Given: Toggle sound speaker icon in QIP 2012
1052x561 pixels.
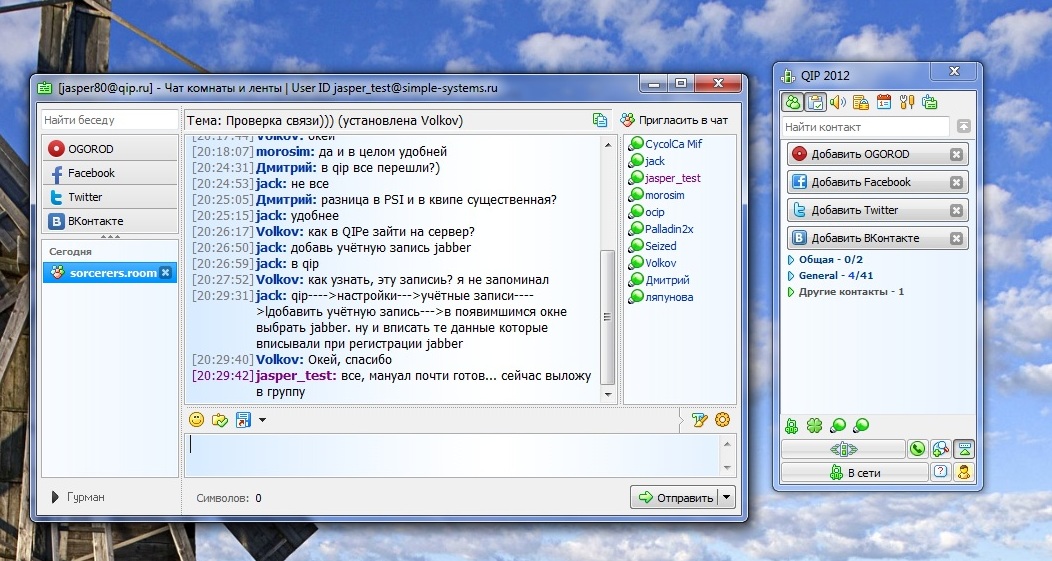Looking at the screenshot, I should (838, 102).
